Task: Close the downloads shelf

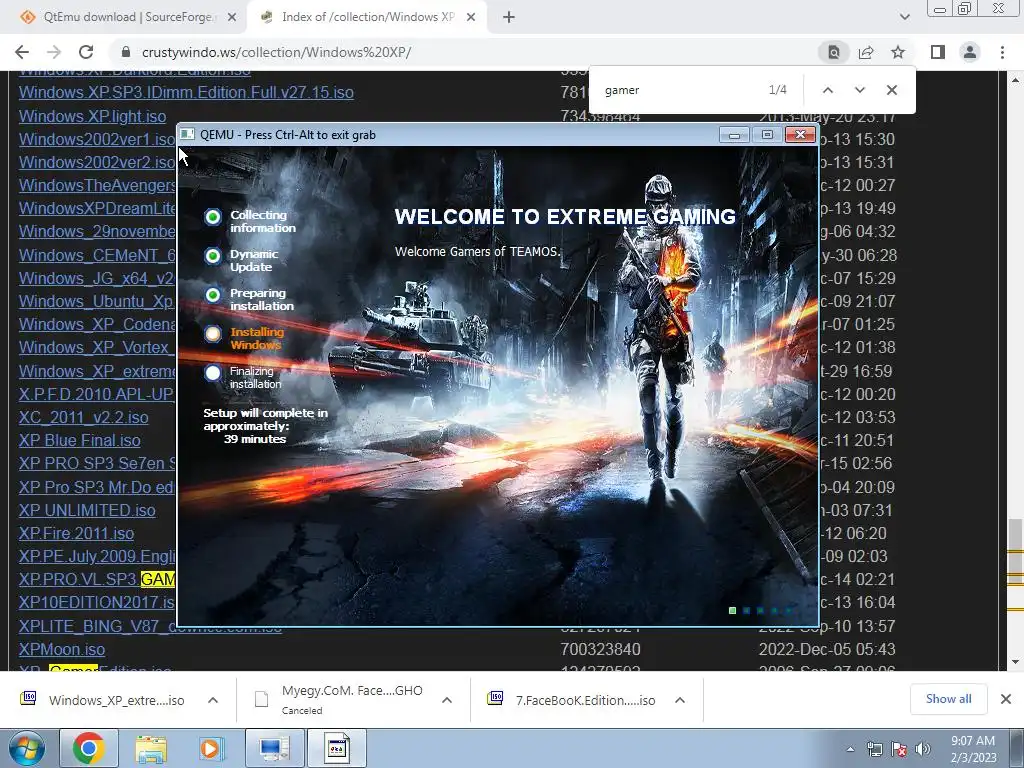Action: (1006, 699)
